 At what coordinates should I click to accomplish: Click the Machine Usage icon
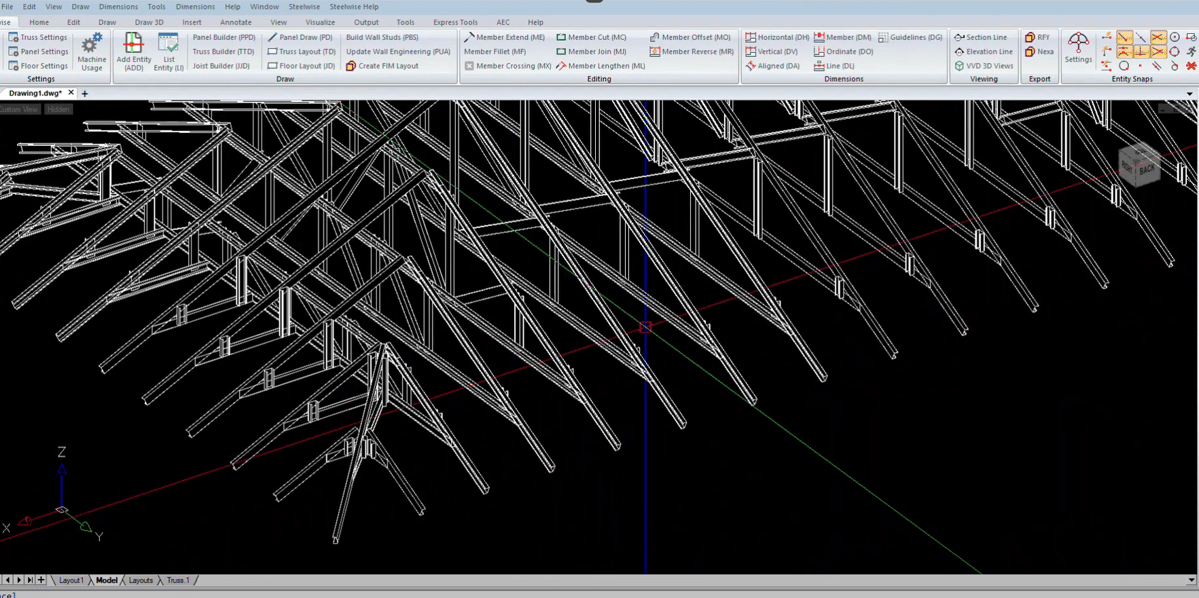click(91, 49)
